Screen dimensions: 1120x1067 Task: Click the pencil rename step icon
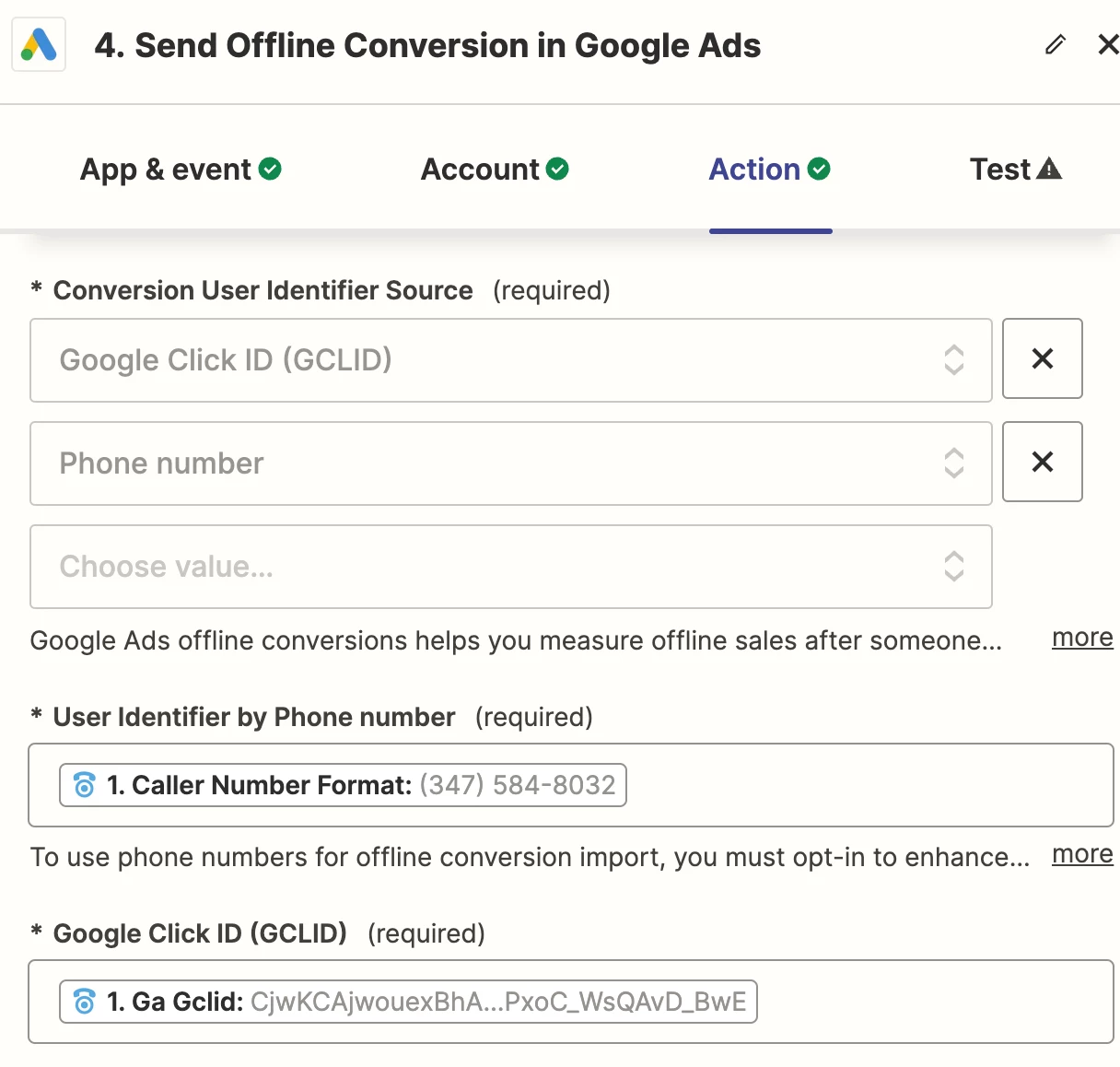pyautogui.click(x=1056, y=44)
